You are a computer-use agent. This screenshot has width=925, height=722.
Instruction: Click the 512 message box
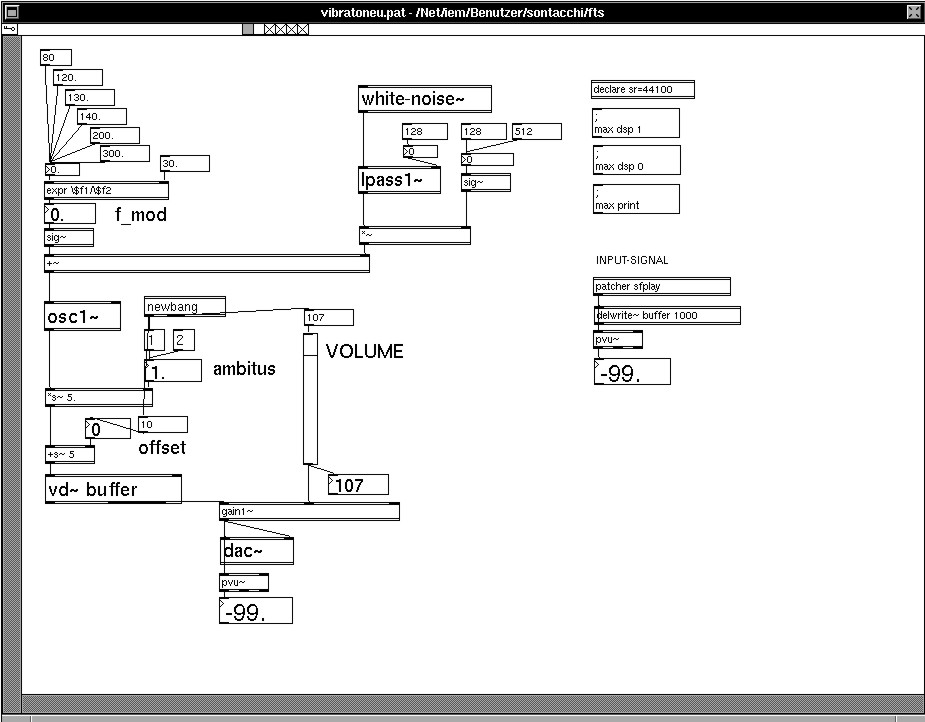(537, 132)
